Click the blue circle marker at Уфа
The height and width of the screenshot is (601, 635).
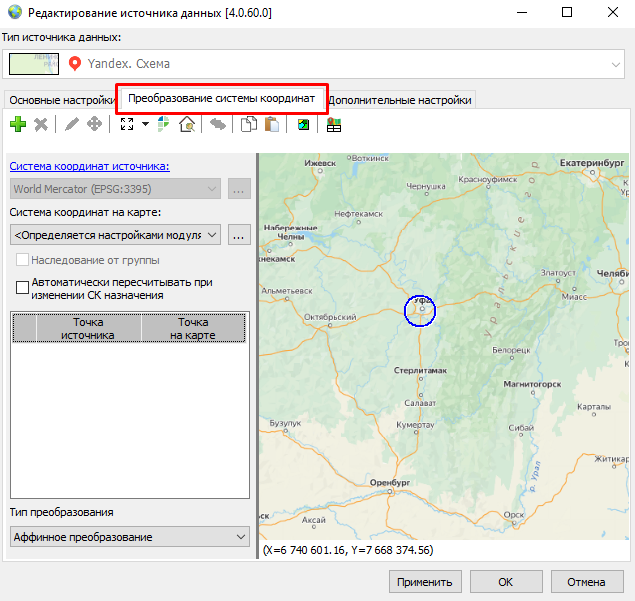pyautogui.click(x=420, y=311)
